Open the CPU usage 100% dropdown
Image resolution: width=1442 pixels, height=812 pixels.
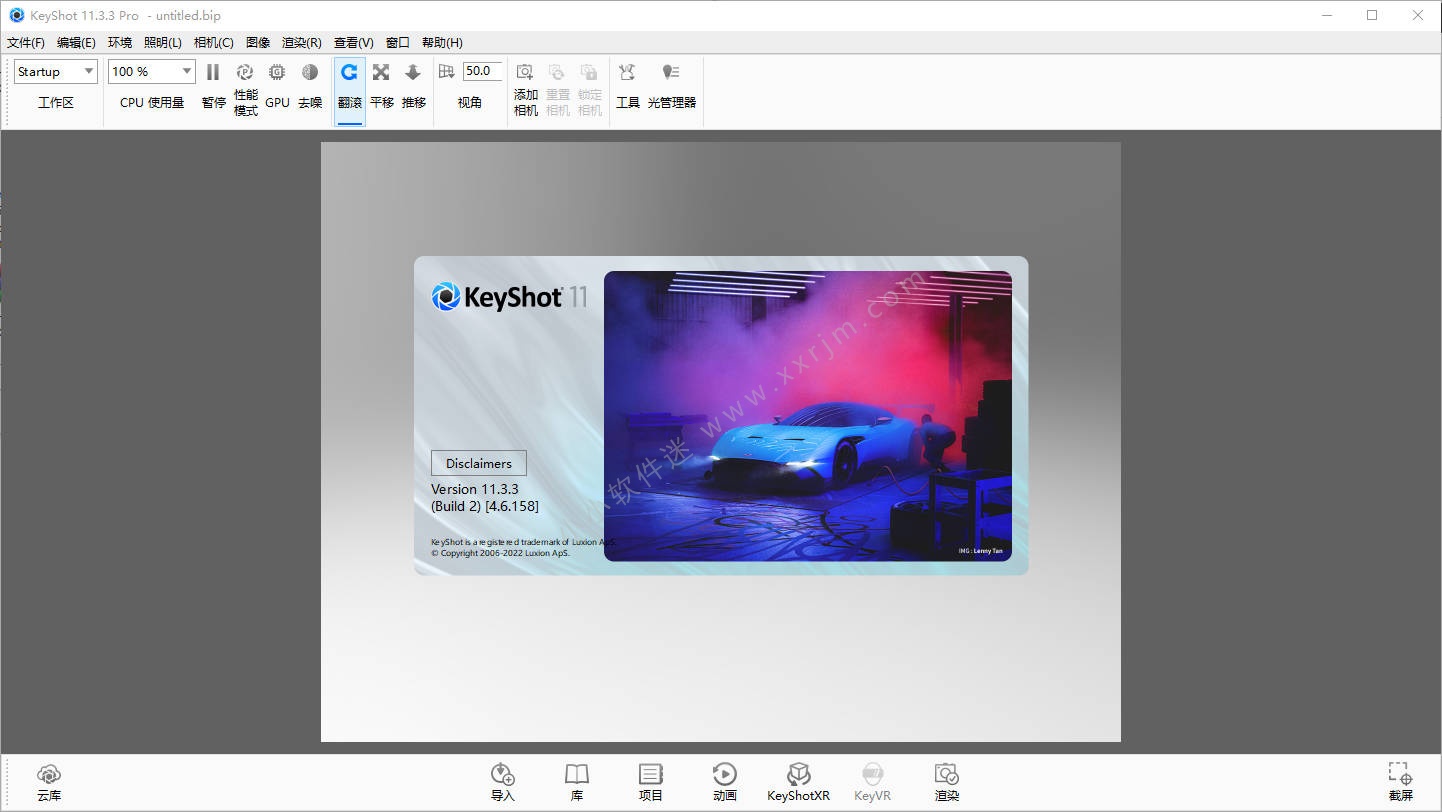(x=152, y=71)
